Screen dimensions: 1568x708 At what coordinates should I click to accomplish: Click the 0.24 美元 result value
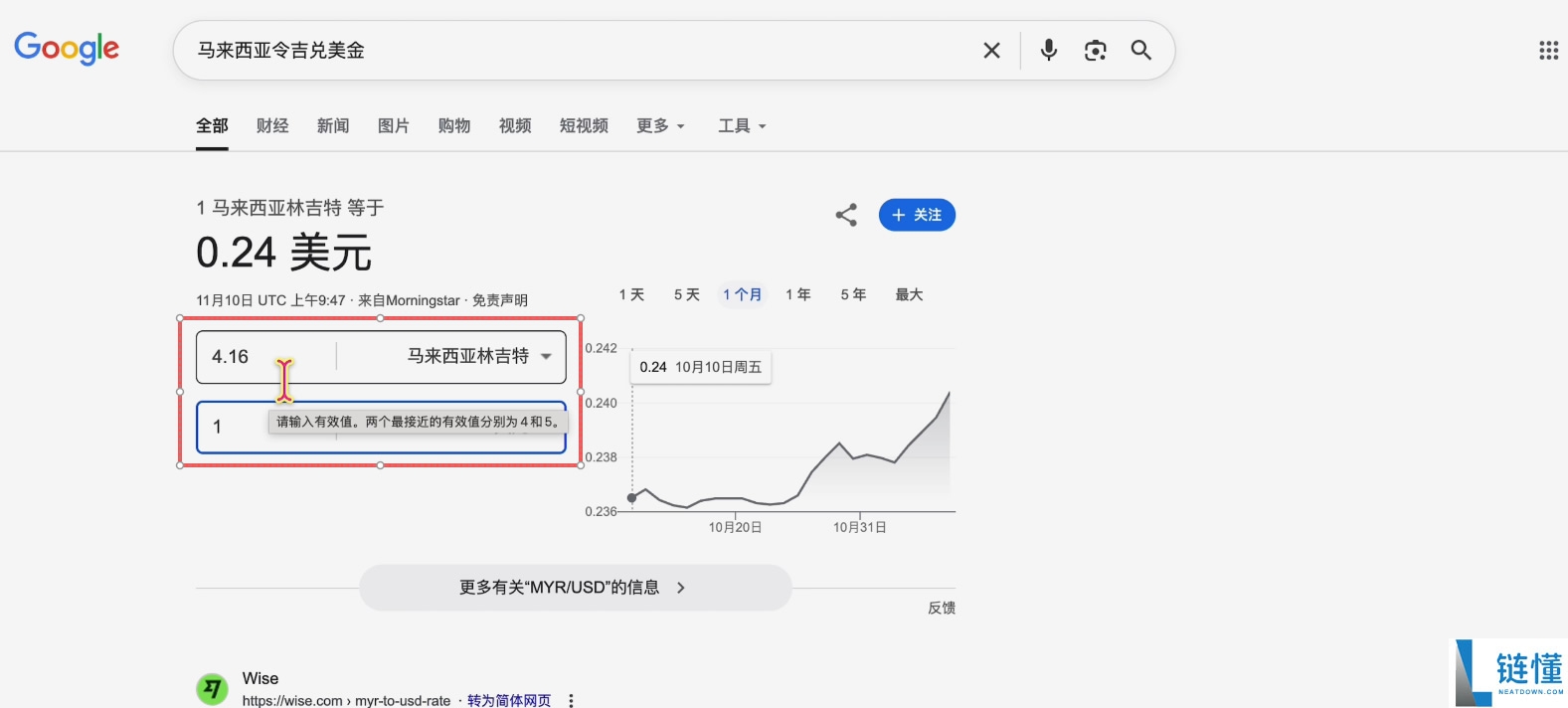tap(283, 253)
